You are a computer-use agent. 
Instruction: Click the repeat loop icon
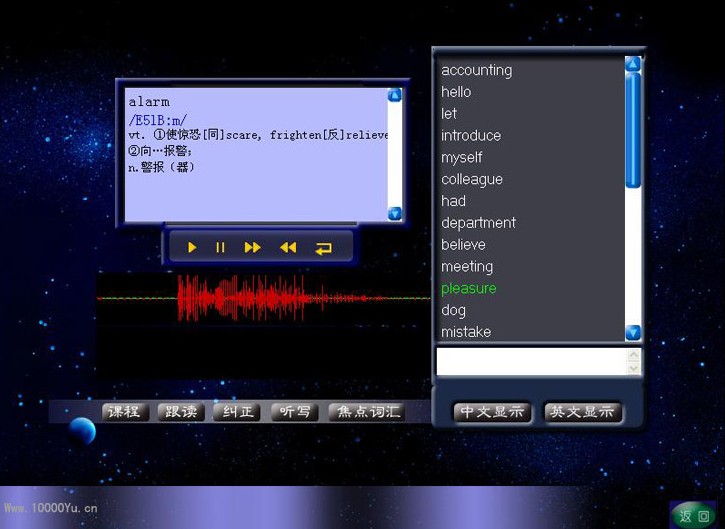click(323, 248)
